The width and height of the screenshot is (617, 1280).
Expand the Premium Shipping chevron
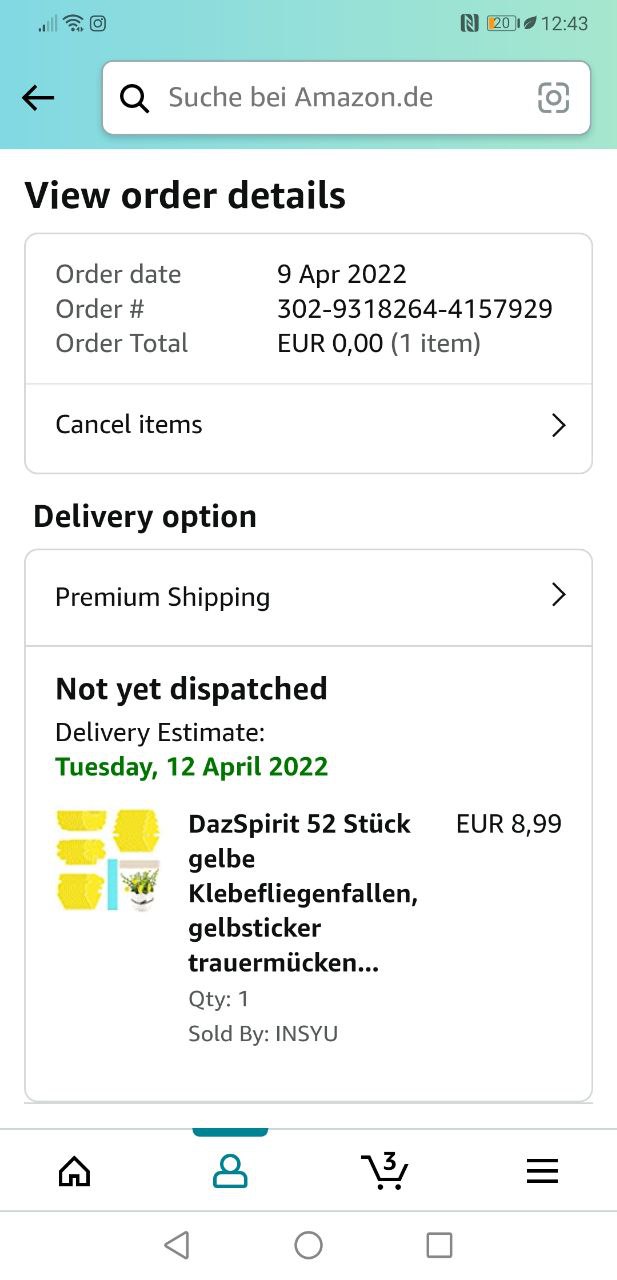(x=558, y=596)
